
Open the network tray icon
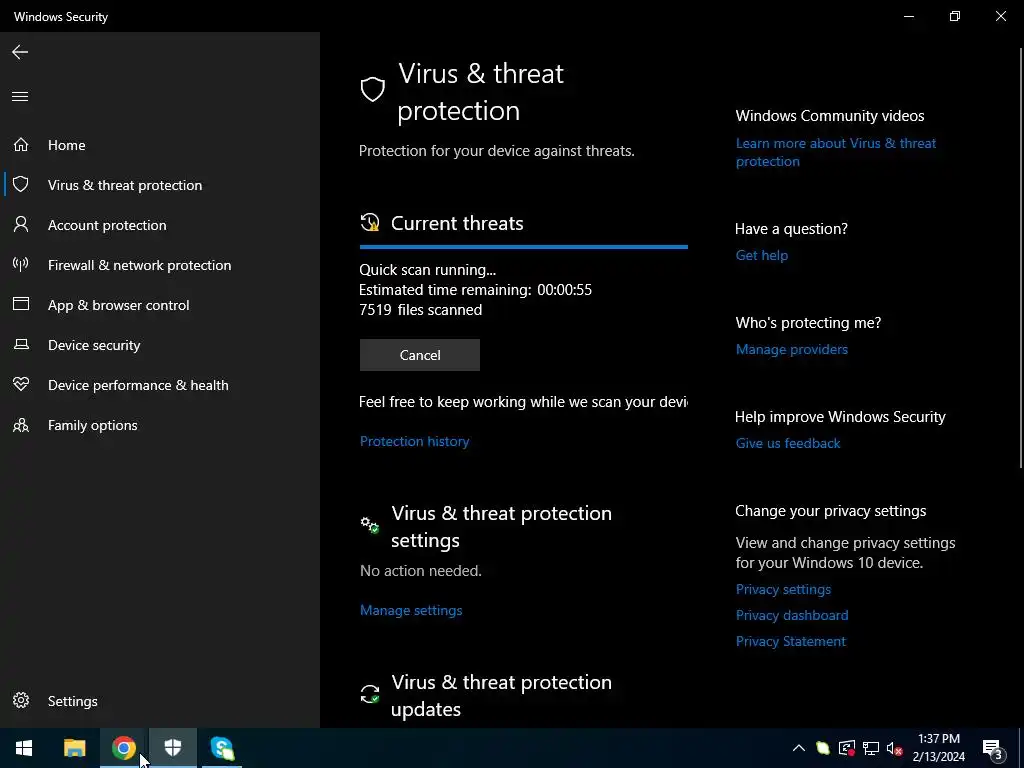pyautogui.click(x=871, y=748)
